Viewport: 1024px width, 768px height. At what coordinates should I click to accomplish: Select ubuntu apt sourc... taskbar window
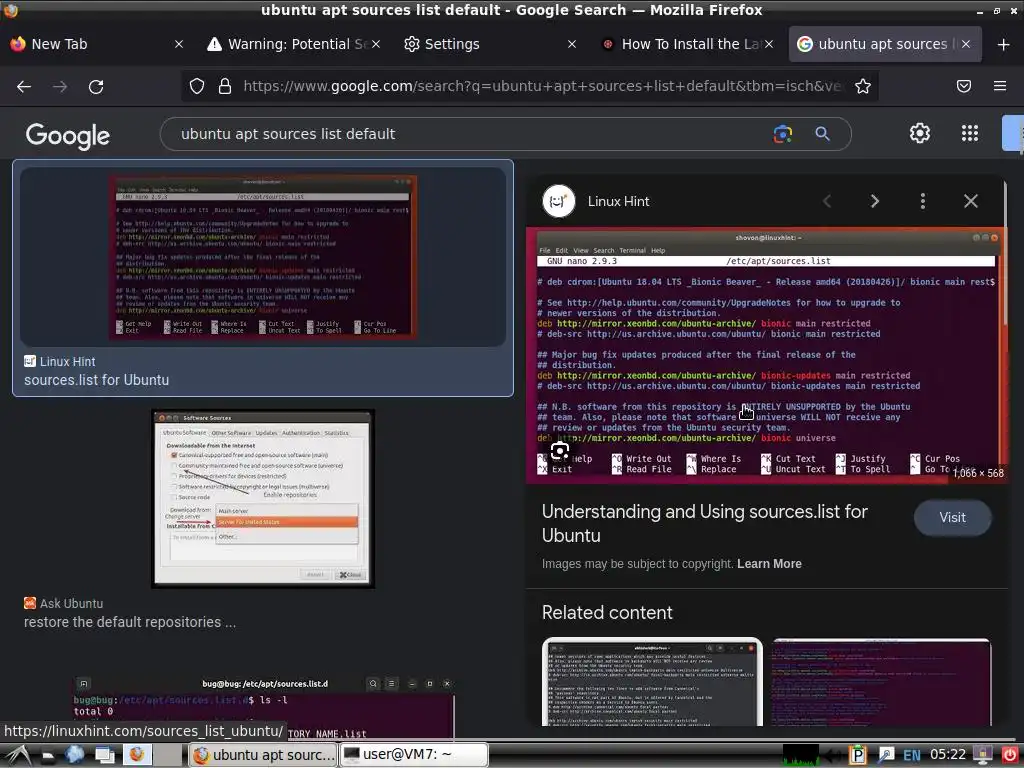coord(263,754)
